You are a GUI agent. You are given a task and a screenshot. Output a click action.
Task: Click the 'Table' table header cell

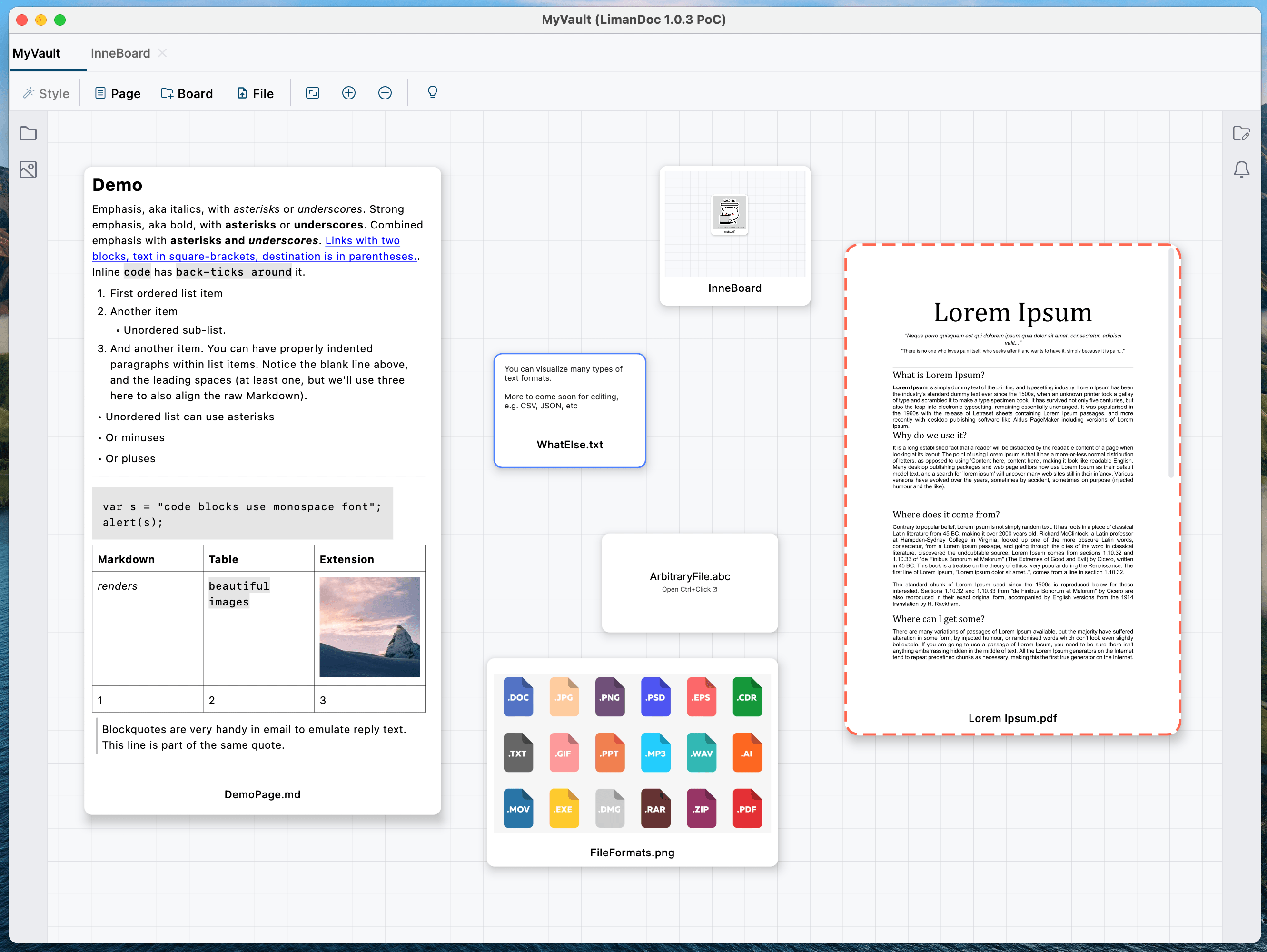[x=258, y=558]
